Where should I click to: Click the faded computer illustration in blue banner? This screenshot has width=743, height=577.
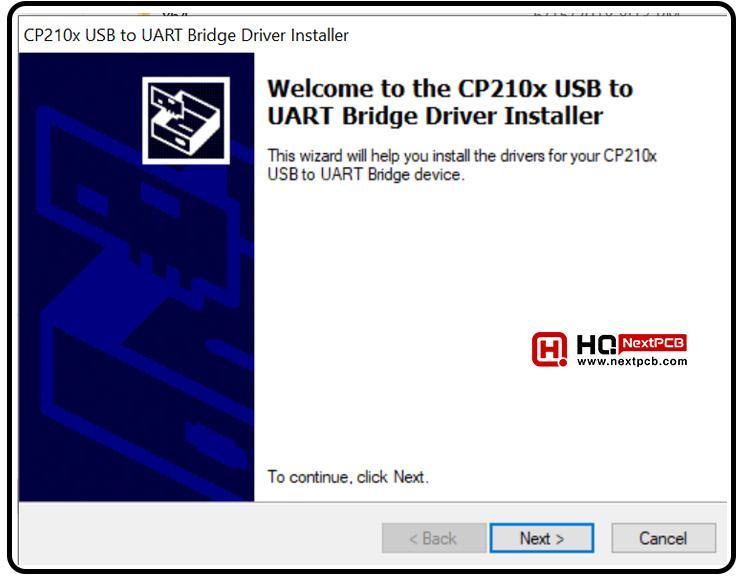click(142, 303)
